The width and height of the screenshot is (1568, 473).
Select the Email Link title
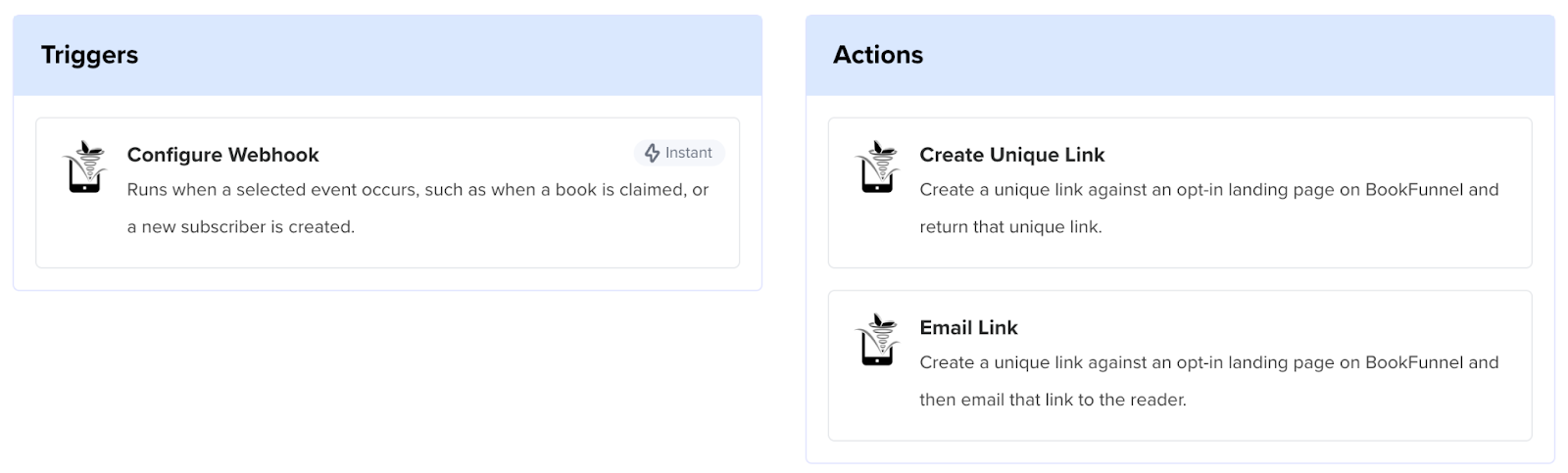968,327
